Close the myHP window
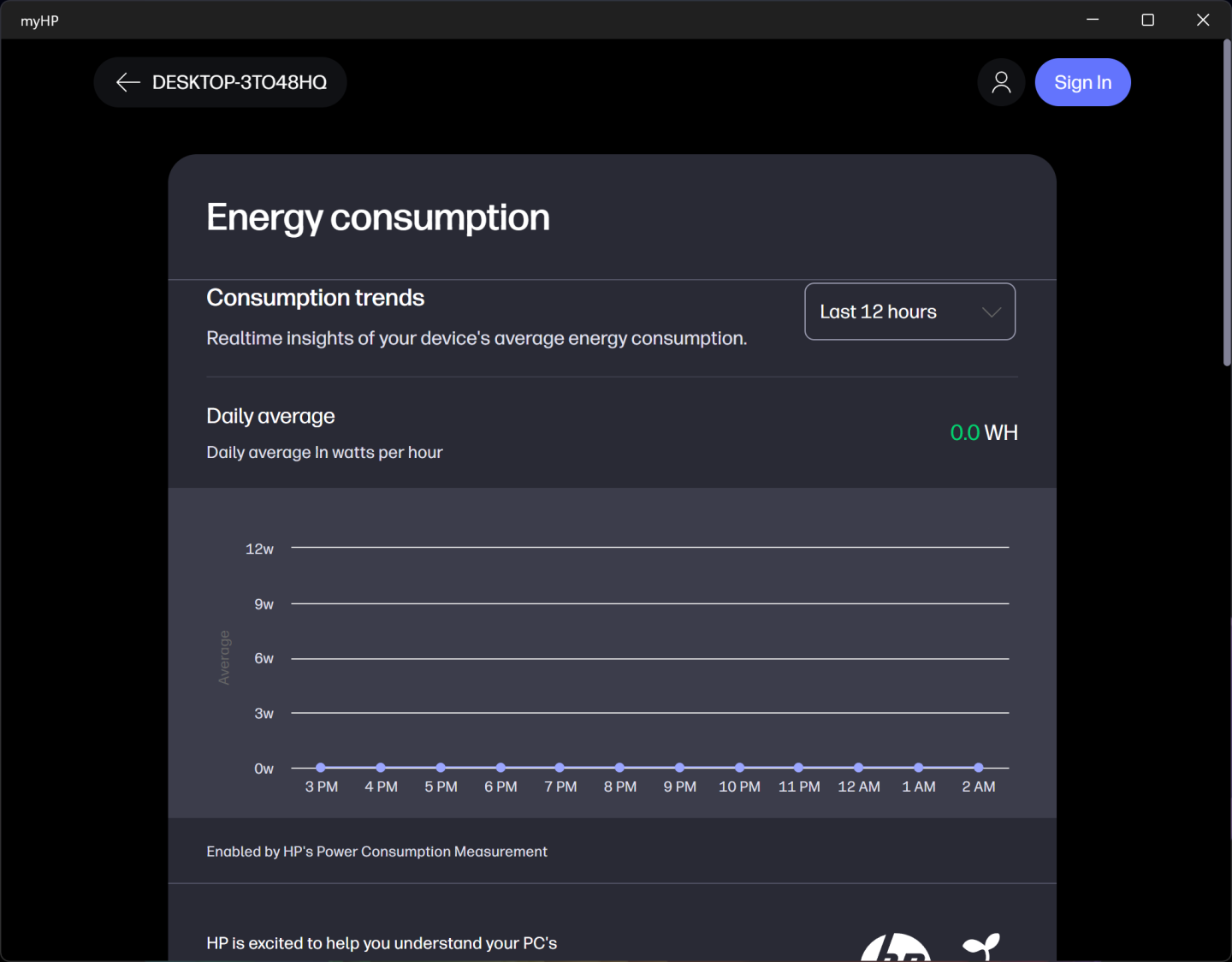 click(x=1203, y=20)
